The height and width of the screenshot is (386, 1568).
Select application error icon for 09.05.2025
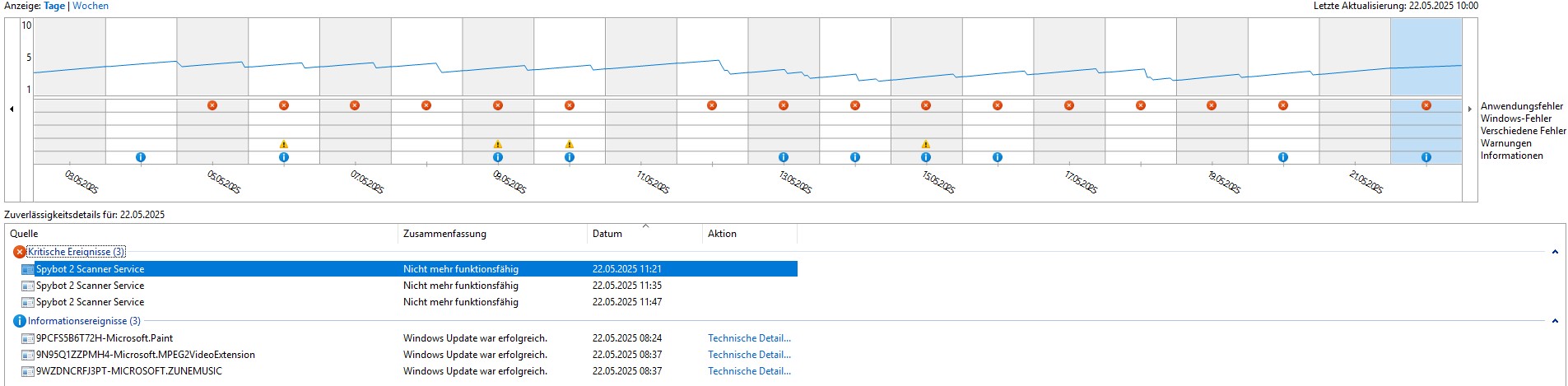(498, 105)
